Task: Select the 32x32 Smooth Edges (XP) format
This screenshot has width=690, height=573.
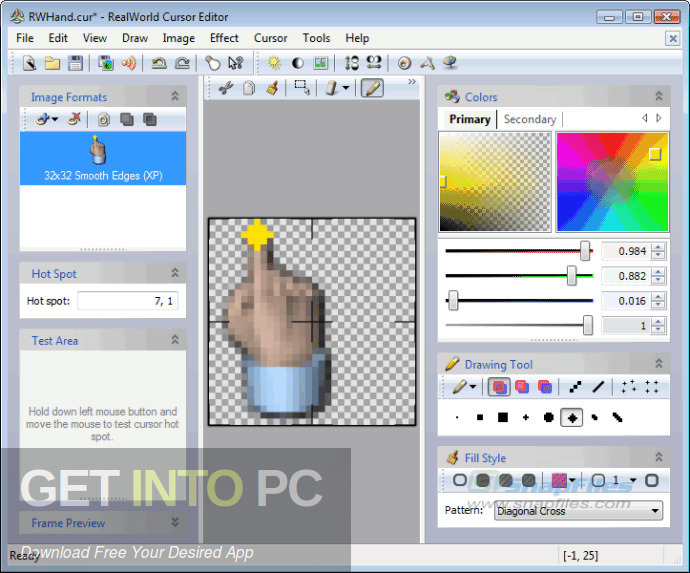Action: (x=103, y=158)
